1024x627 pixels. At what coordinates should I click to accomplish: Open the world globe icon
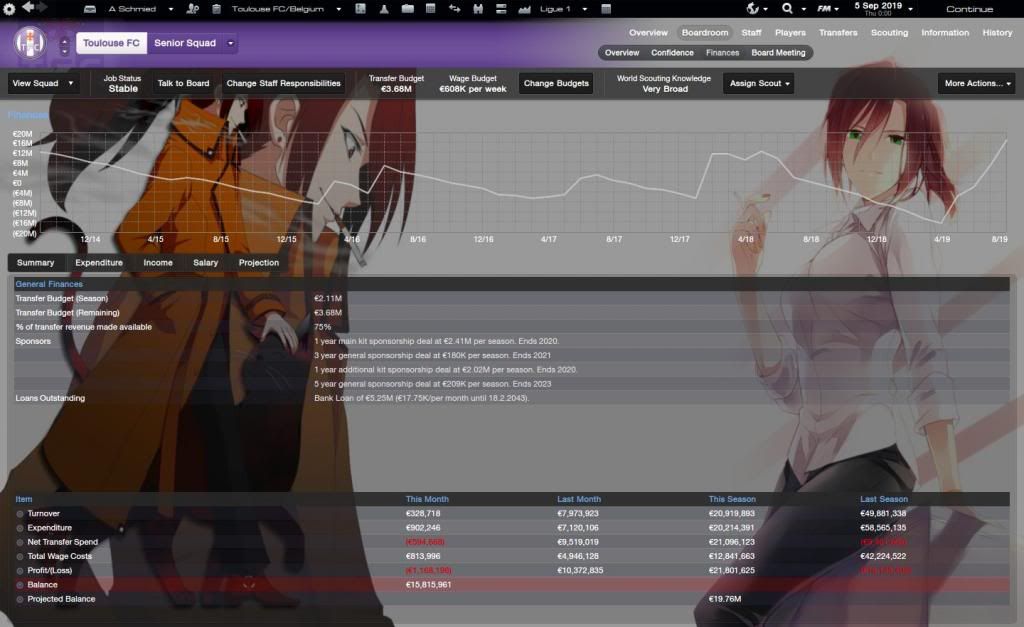click(x=753, y=8)
